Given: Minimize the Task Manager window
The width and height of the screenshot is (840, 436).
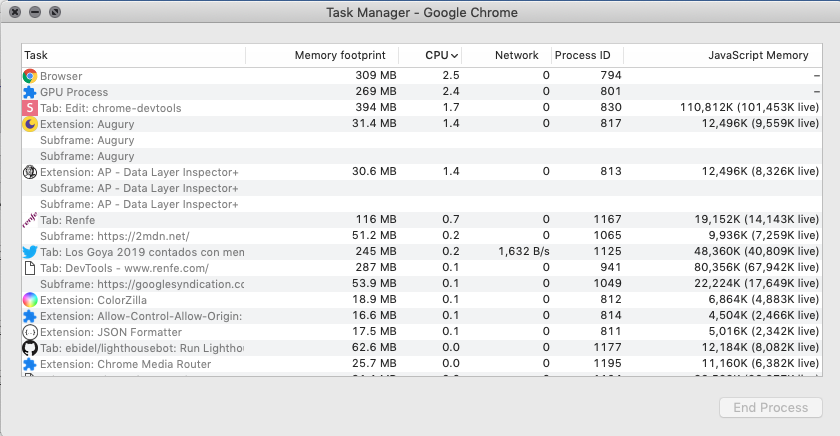Looking at the screenshot, I should (x=35, y=12).
